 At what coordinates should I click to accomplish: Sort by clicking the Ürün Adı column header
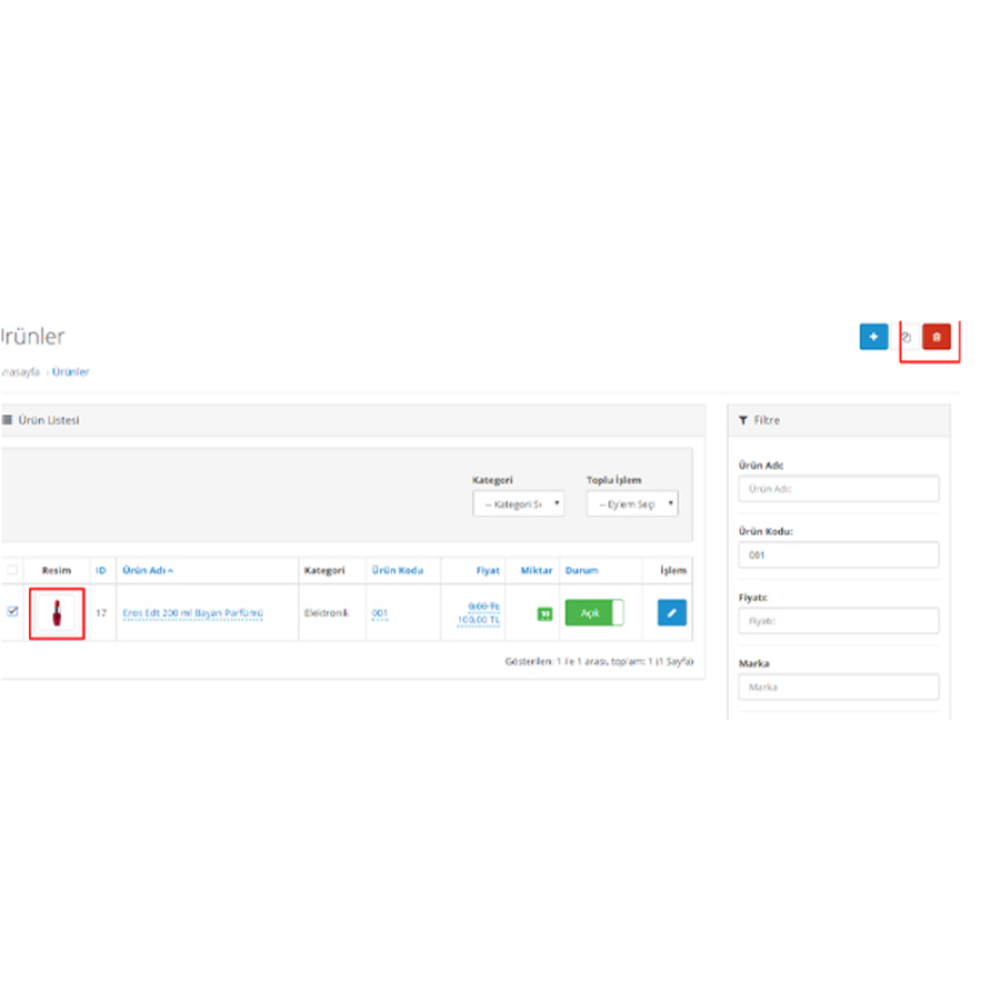(x=147, y=570)
